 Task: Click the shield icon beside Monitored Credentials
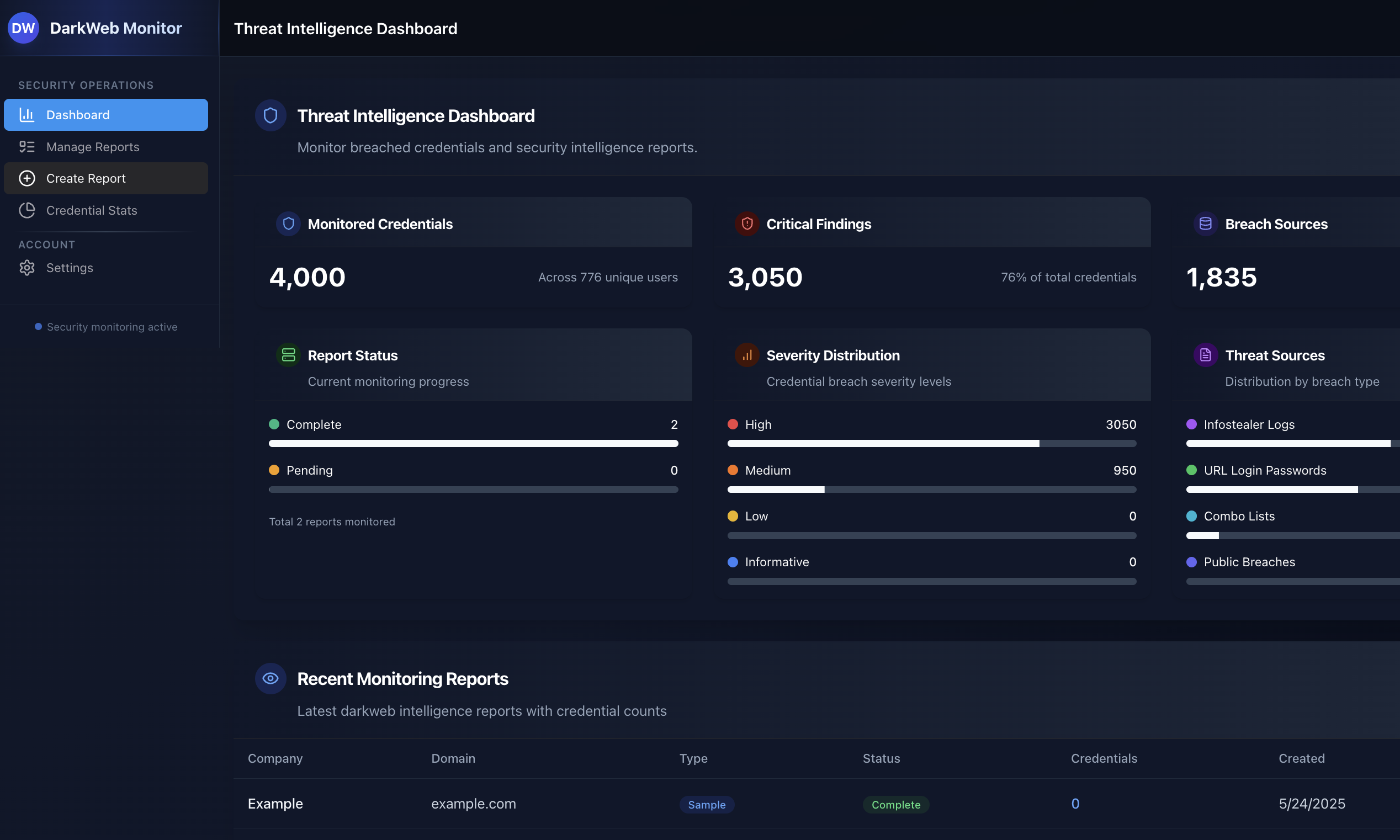(288, 224)
